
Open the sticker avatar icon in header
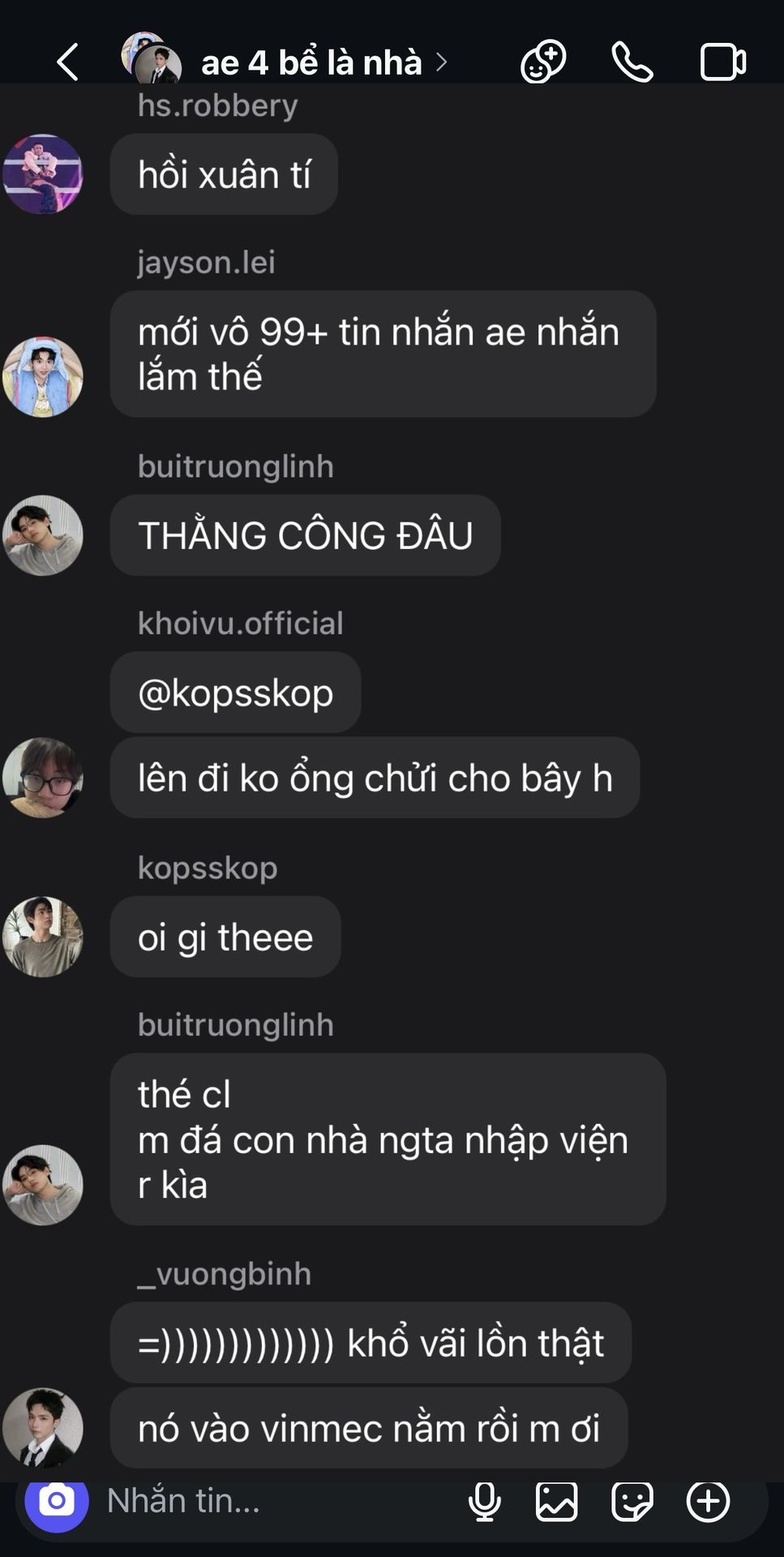543,62
